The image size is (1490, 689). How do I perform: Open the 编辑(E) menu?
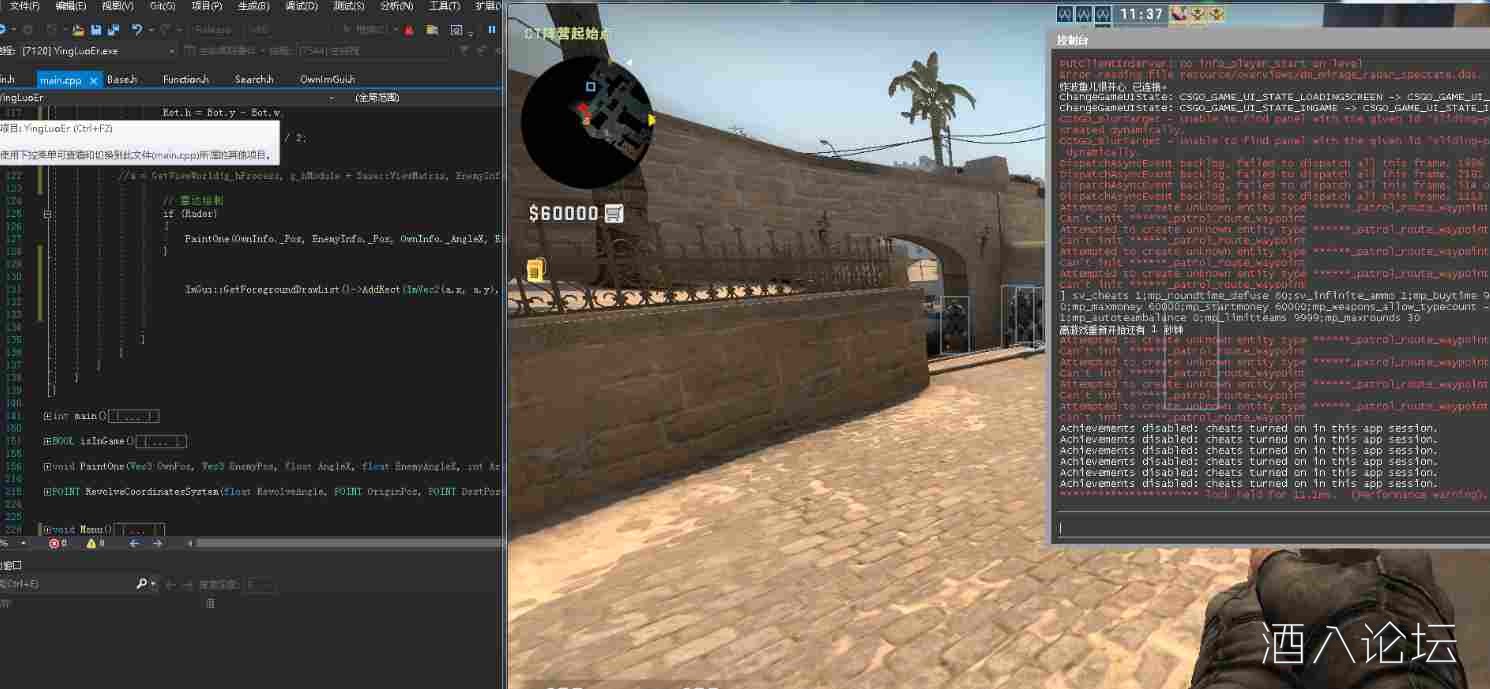click(70, 6)
